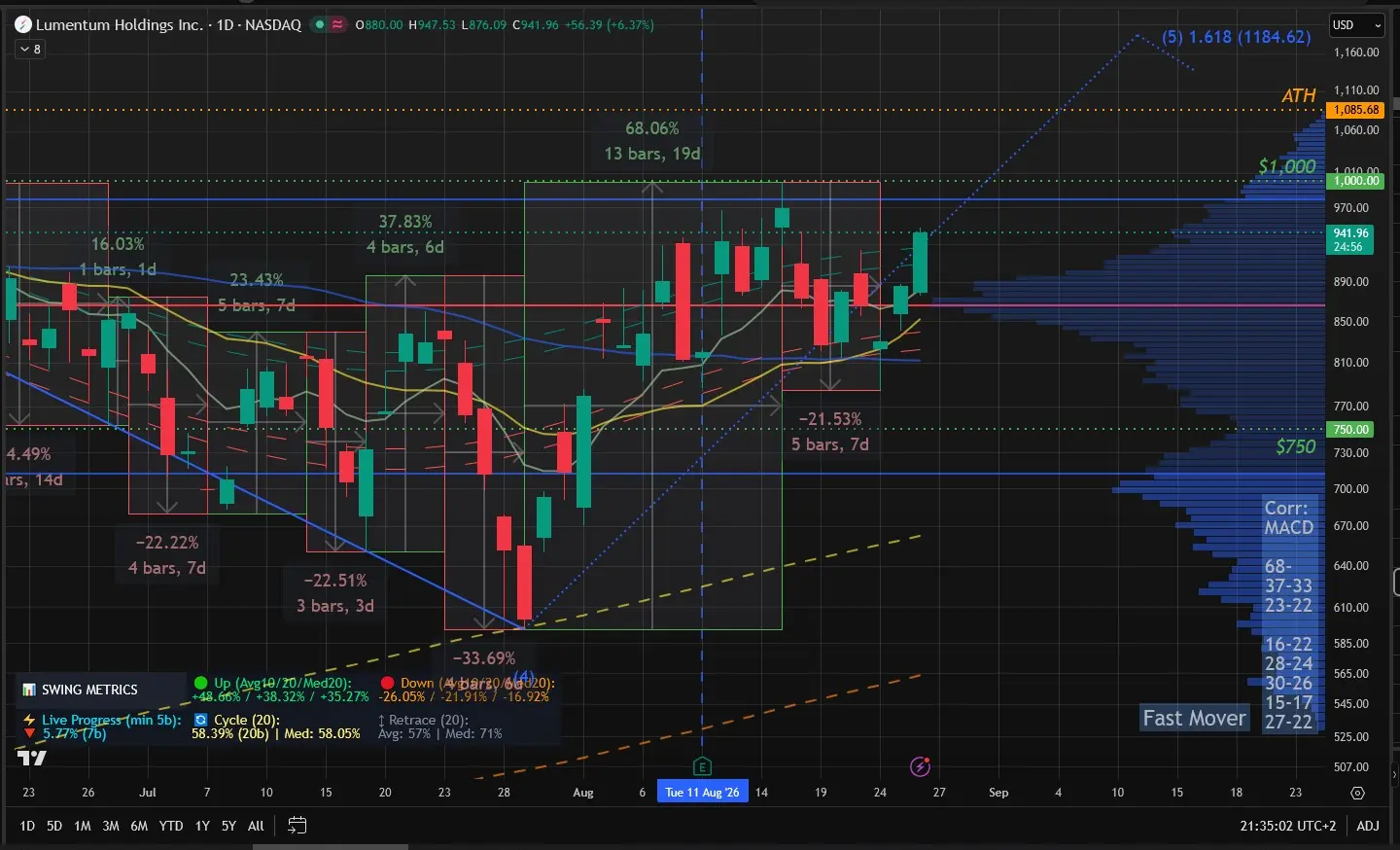
Task: Click the -22.22% price range label
Action: pos(167,543)
